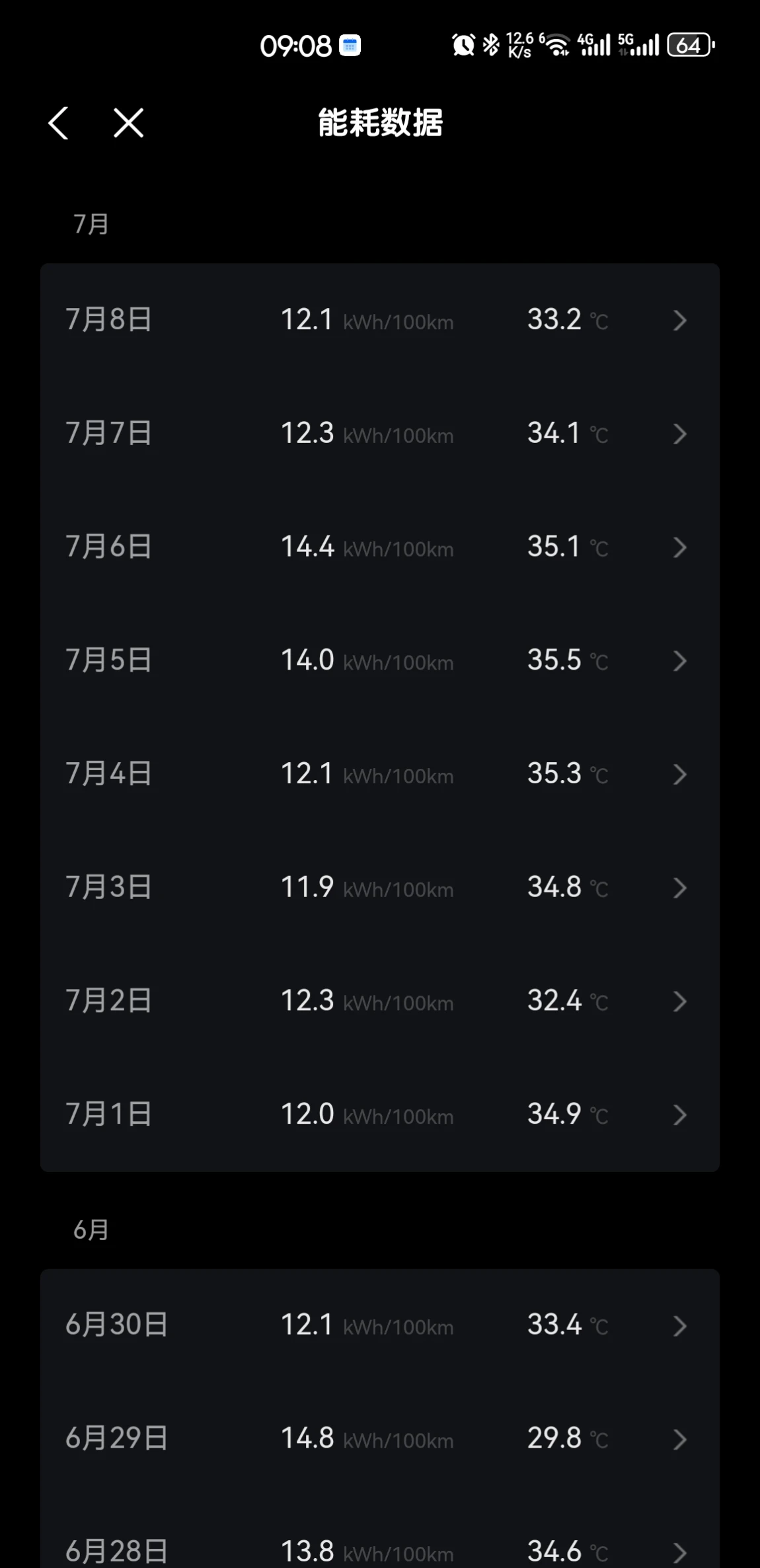
Task: Select the 7月1日 consumption row
Action: tap(380, 1115)
